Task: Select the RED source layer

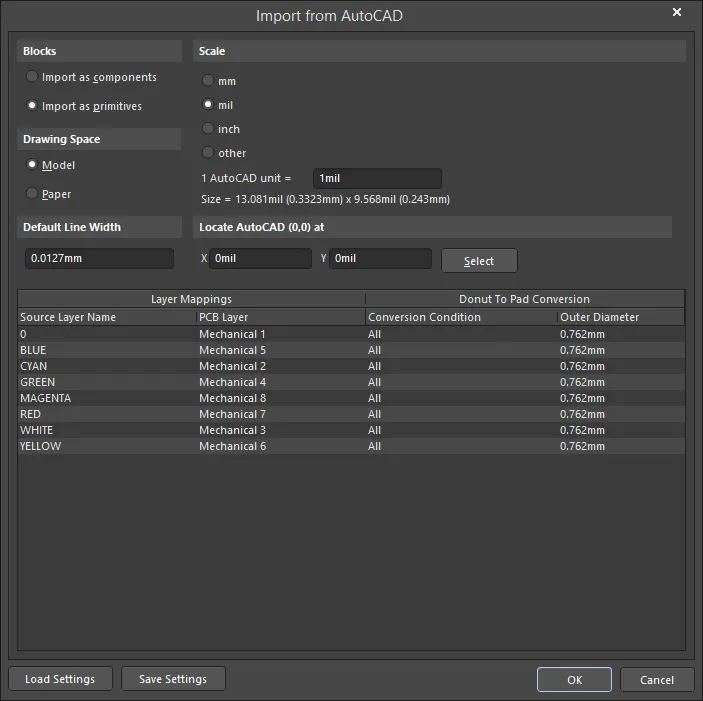Action: click(107, 414)
